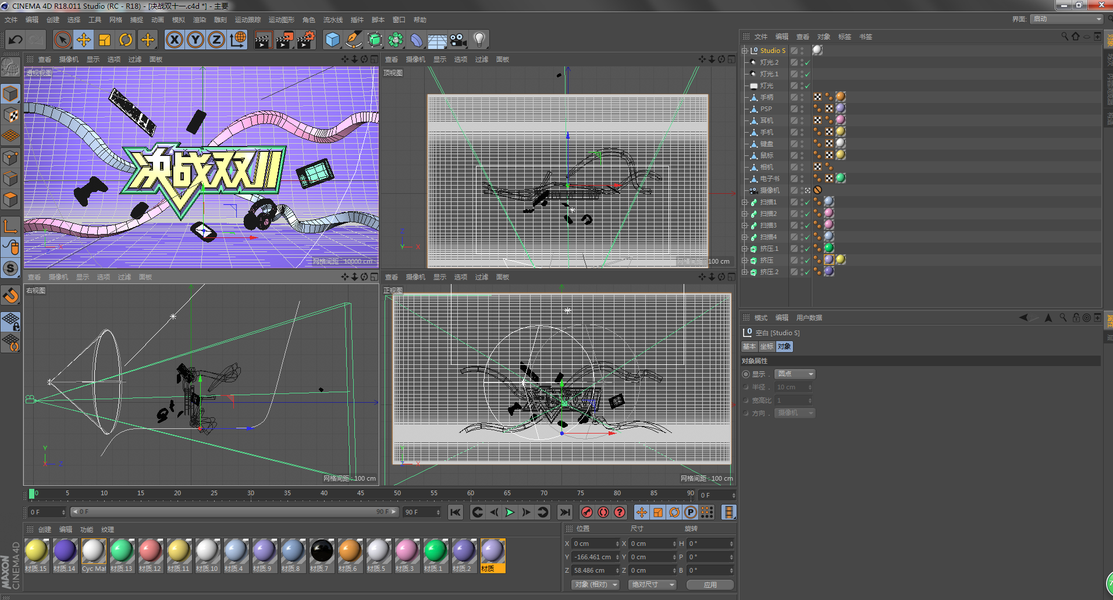Activate the Scale tool
This screenshot has height=600, width=1113.
click(x=105, y=40)
